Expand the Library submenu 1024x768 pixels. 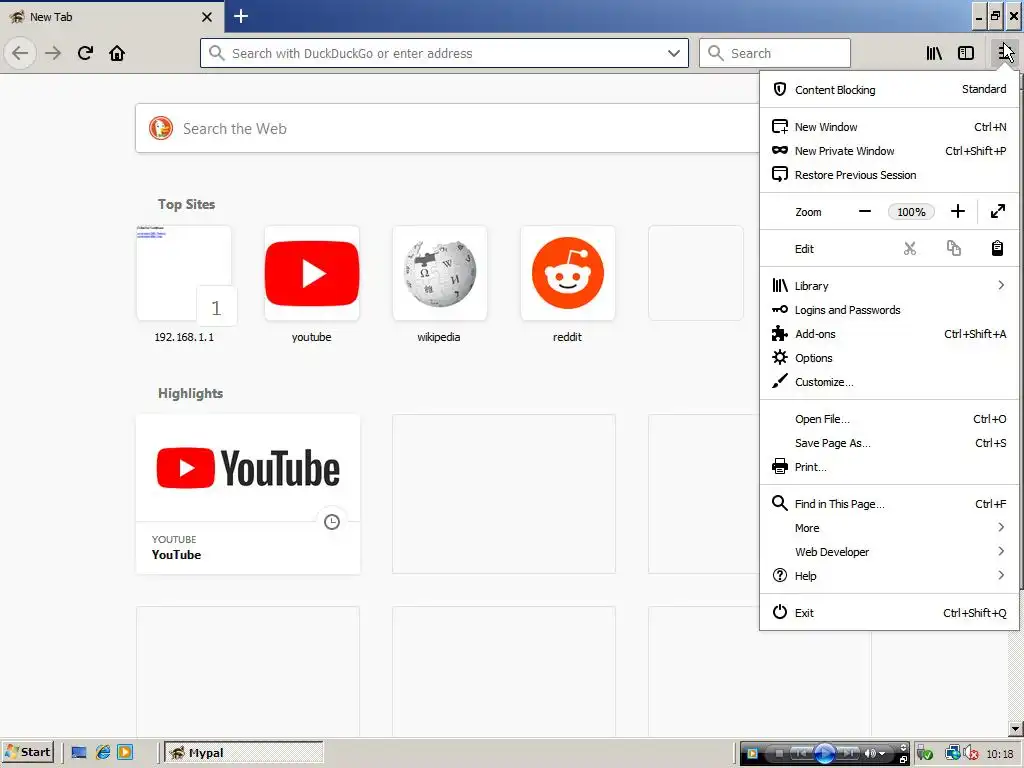[889, 285]
